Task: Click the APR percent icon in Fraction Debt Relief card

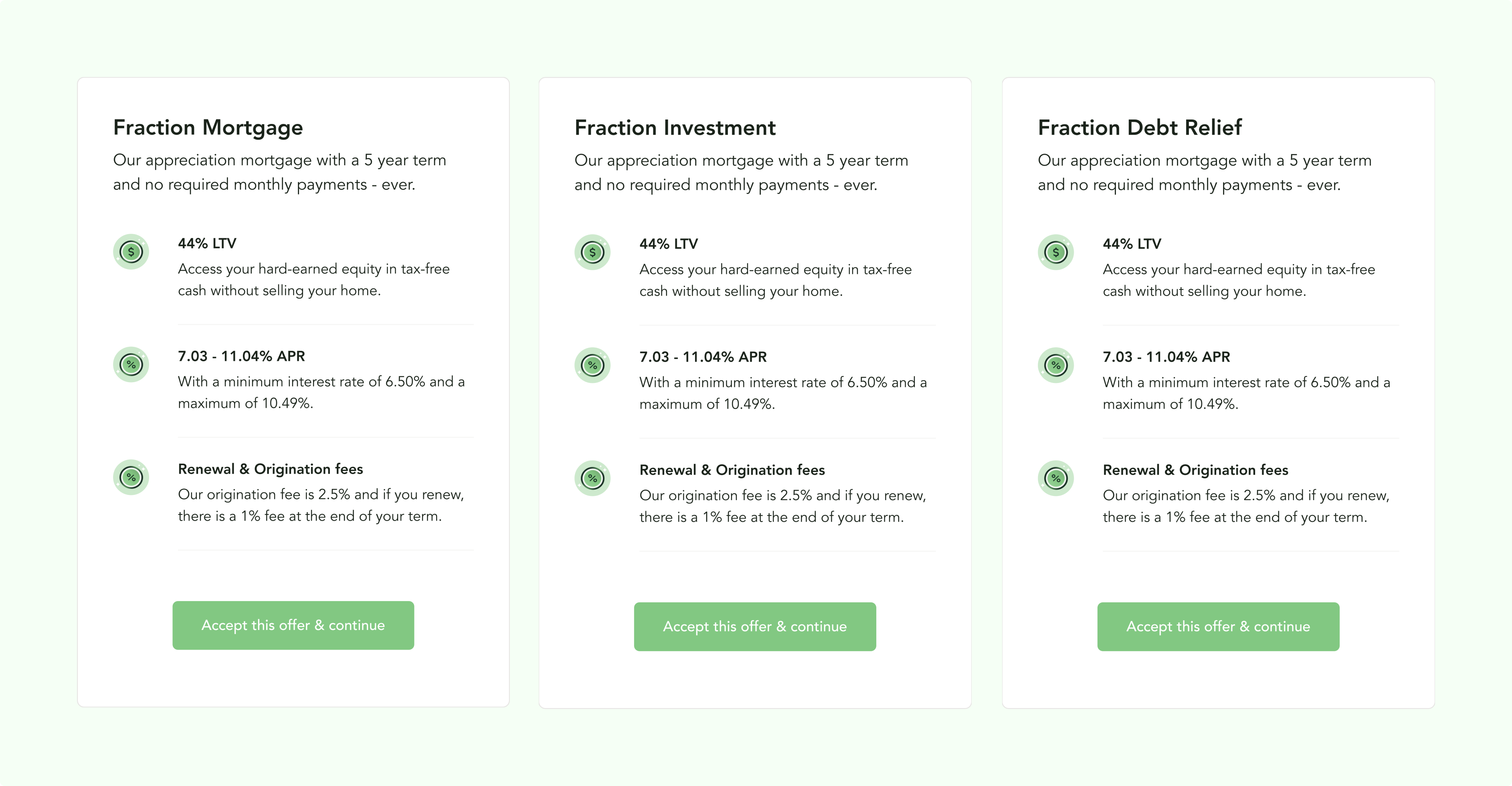Action: pyautogui.click(x=1055, y=365)
